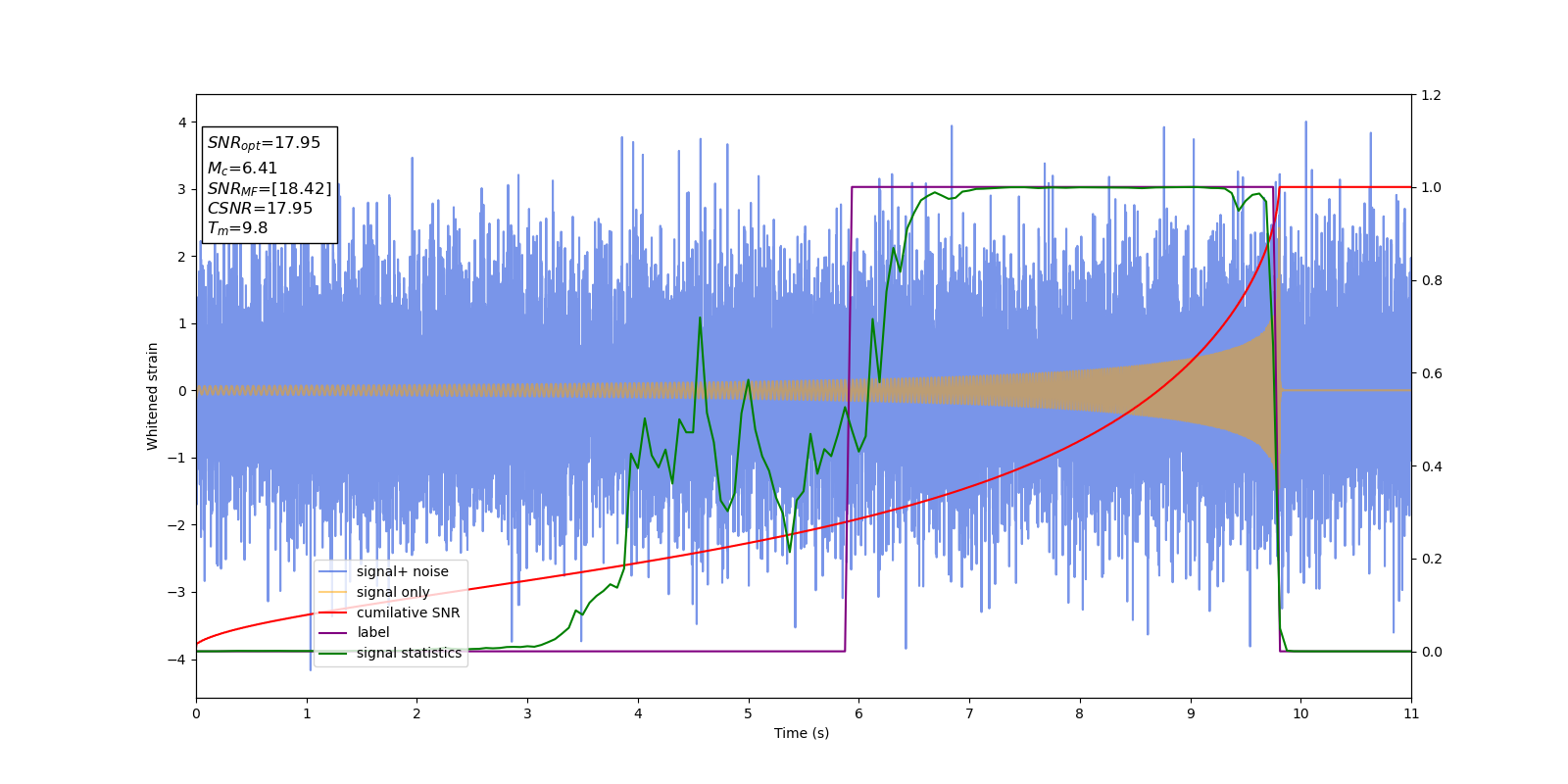Image resolution: width=1568 pixels, height=784 pixels.
Task: Click the orange line swatch in legend
Action: click(333, 592)
